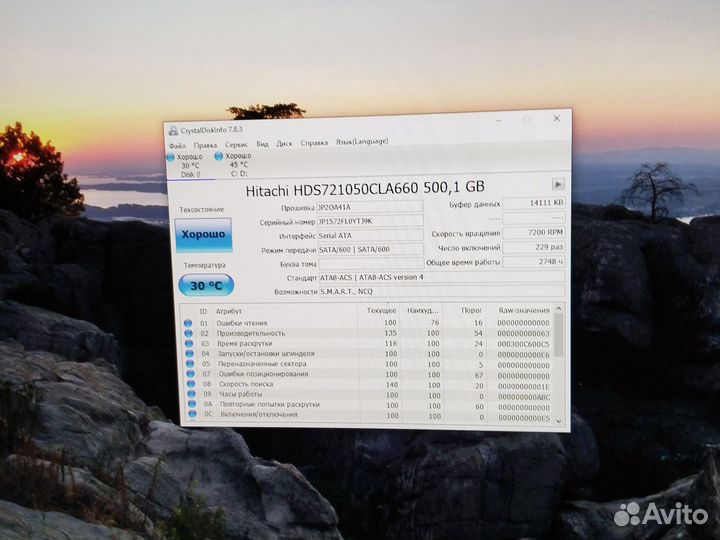Click the 14111 KB buffer size value
The height and width of the screenshot is (540, 720).
[534, 203]
